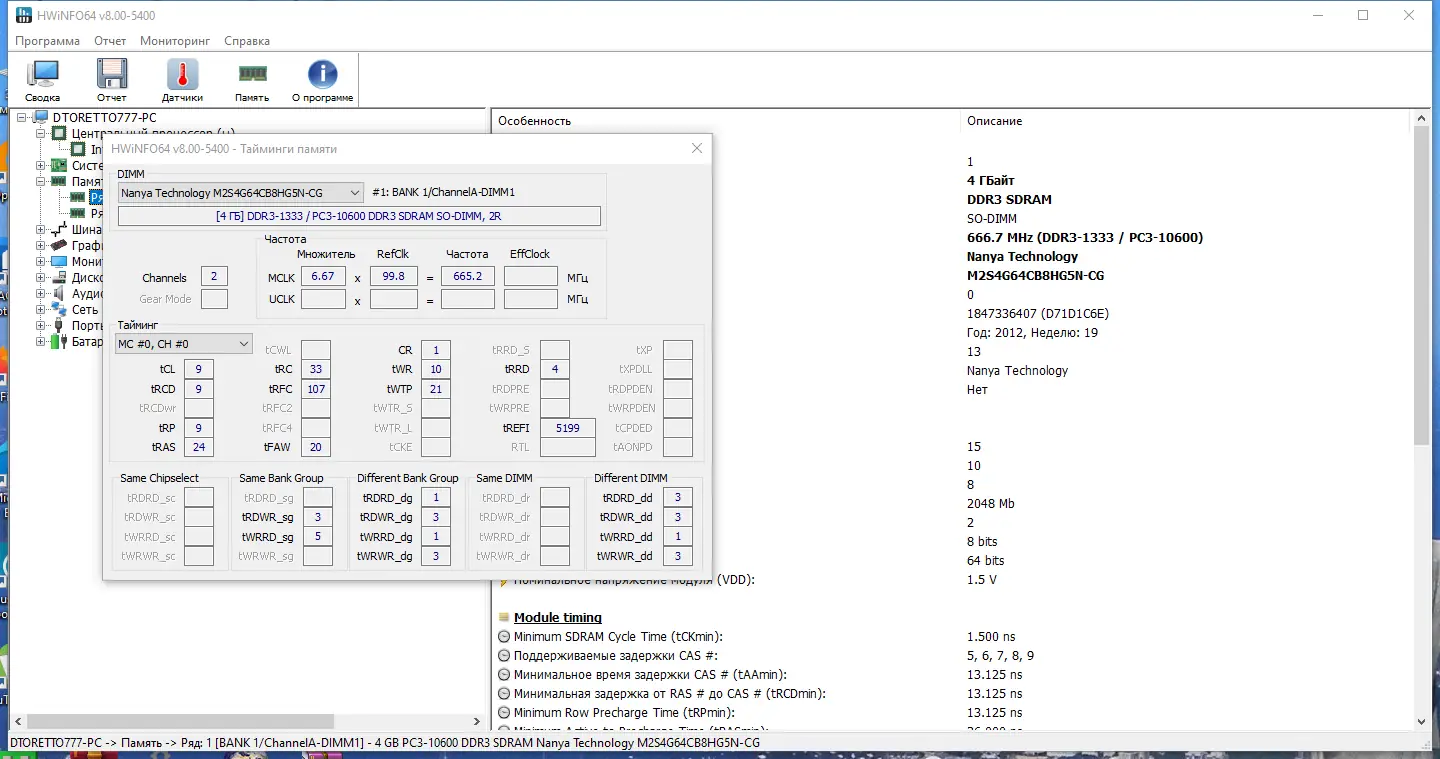Image resolution: width=1440 pixels, height=759 pixels.
Task: Open the Мониторинг menu
Action: [174, 41]
